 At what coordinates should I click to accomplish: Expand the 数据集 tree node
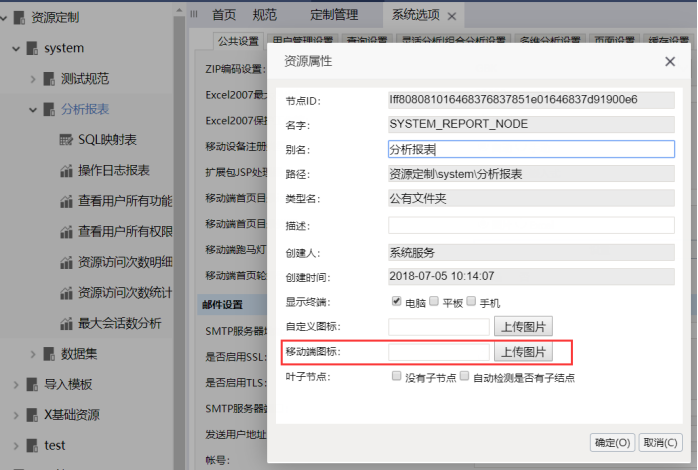pyautogui.click(x=33, y=355)
